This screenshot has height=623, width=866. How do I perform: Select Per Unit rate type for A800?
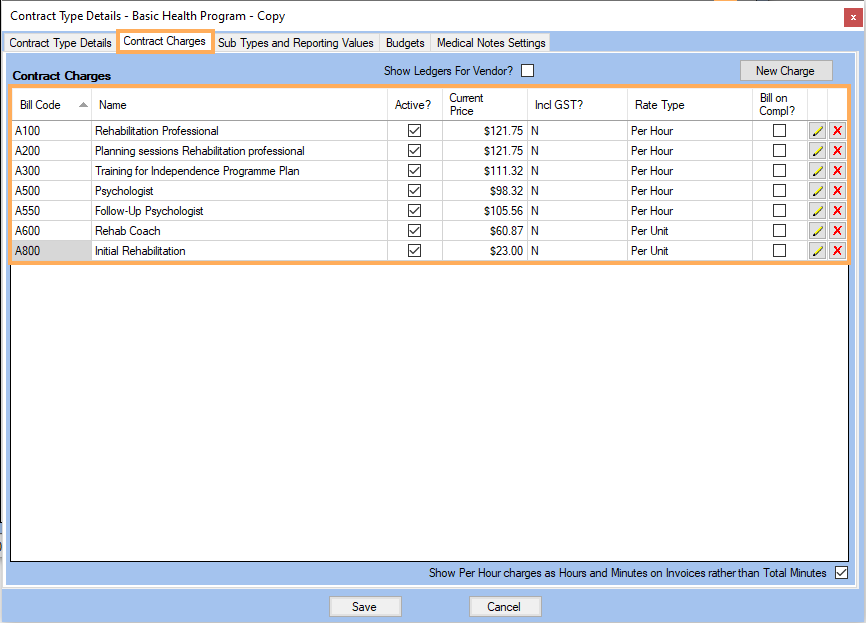click(x=690, y=251)
